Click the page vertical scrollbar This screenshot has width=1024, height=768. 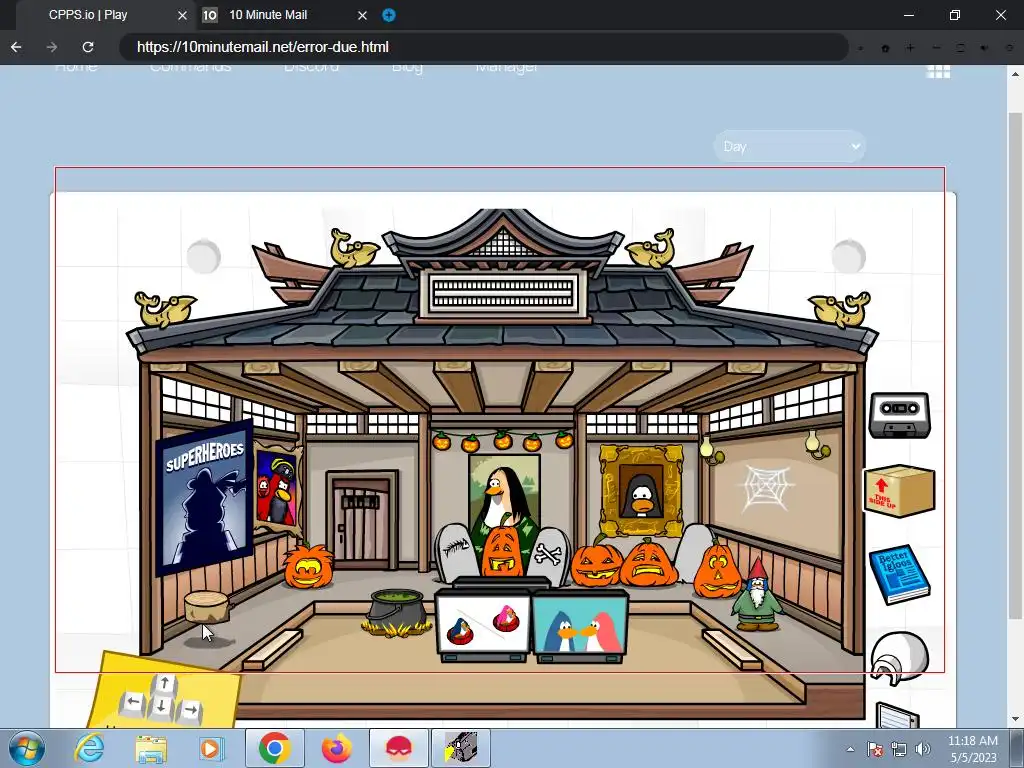[x=1014, y=366]
